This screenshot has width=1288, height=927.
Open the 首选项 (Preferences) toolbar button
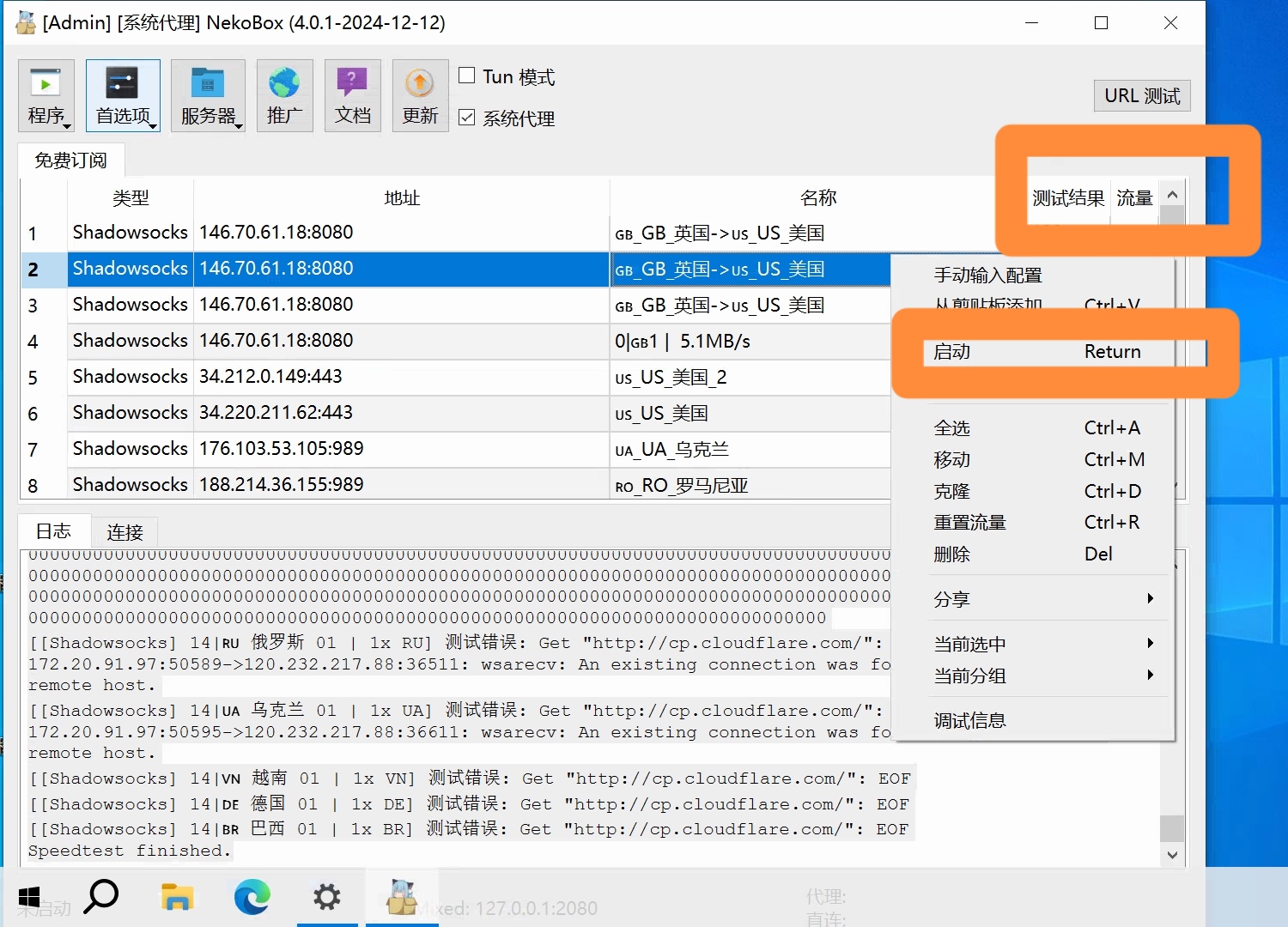click(x=123, y=95)
